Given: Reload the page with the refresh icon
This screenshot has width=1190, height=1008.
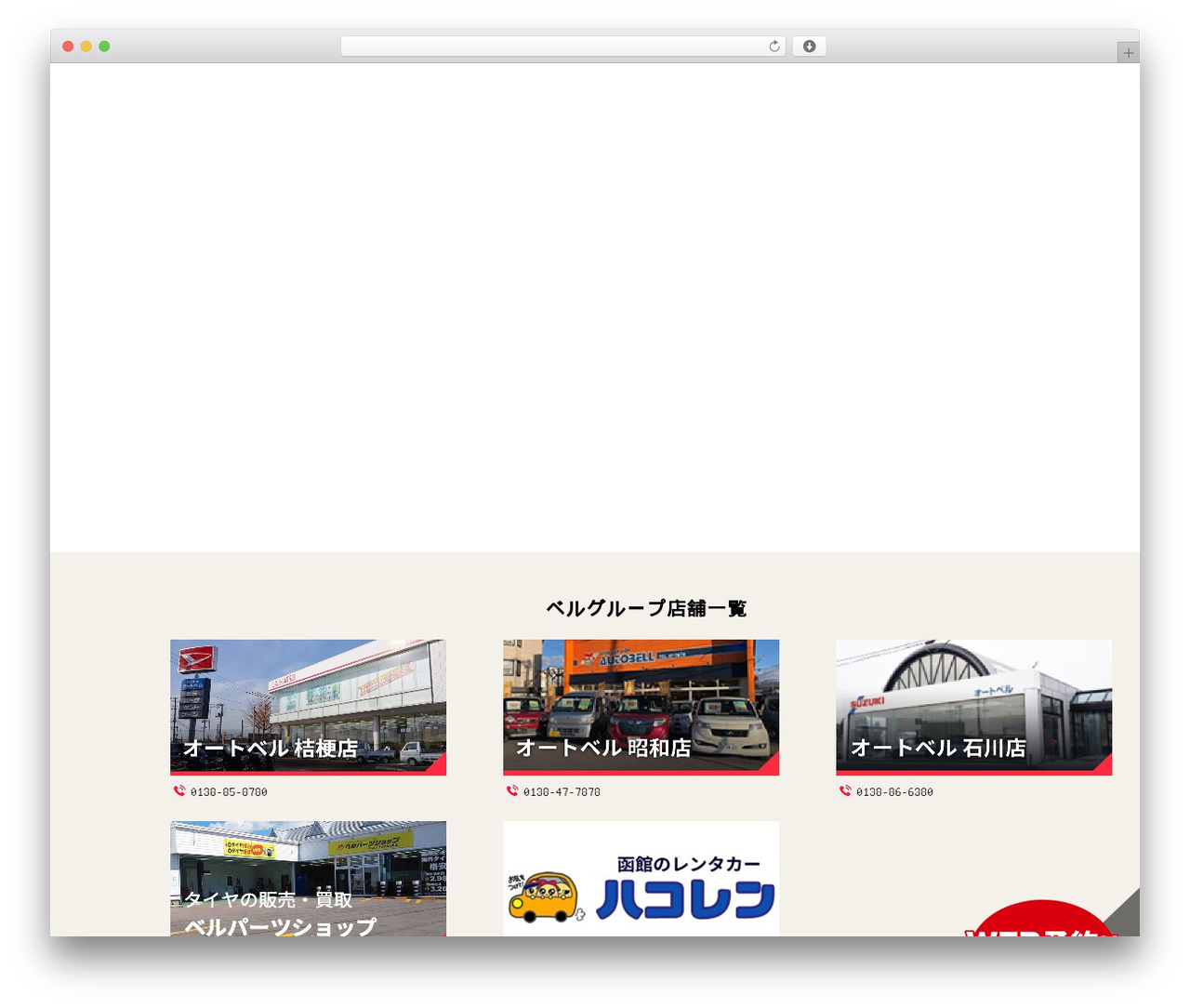Looking at the screenshot, I should [773, 46].
